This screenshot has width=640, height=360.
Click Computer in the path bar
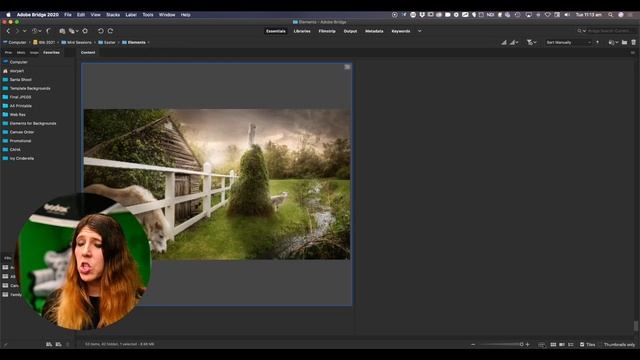point(15,42)
